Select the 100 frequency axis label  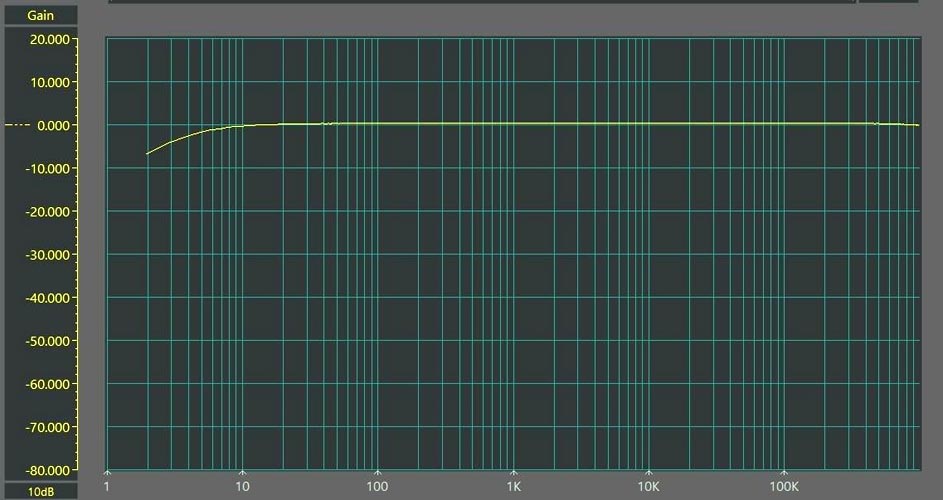coord(377,486)
